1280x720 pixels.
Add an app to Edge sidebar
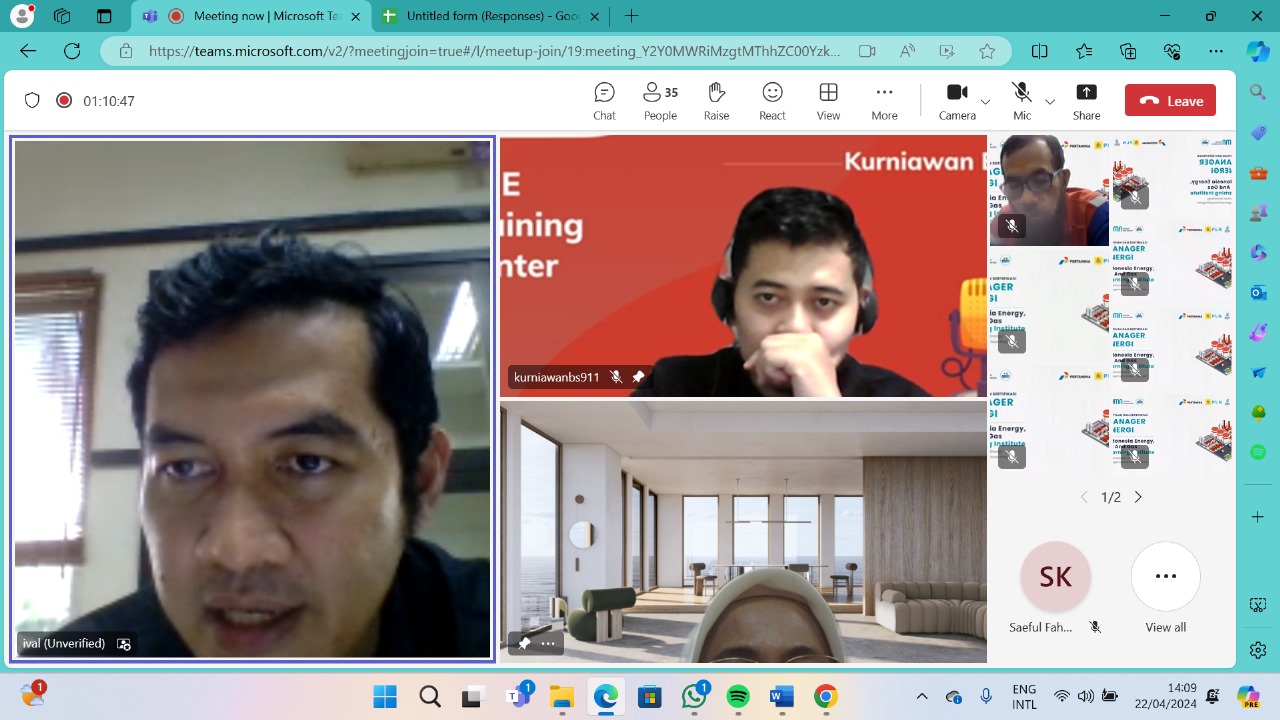[1258, 517]
